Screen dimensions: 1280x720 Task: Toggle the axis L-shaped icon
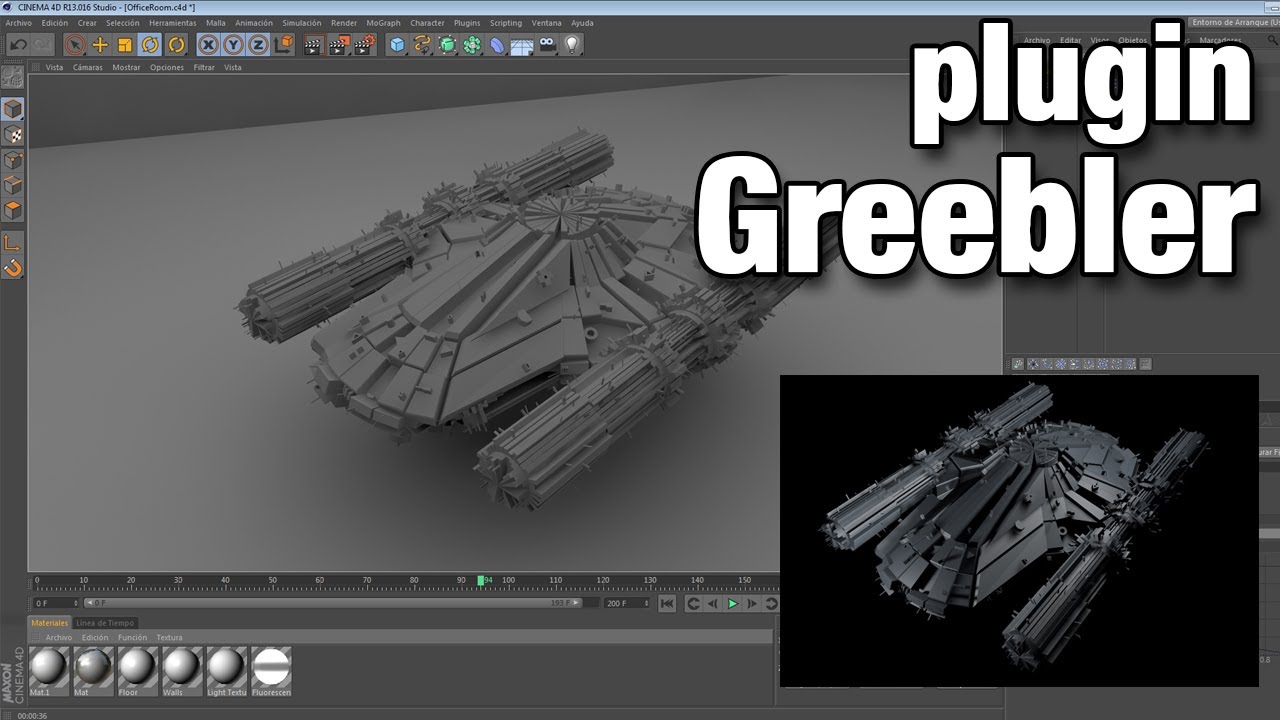point(13,243)
